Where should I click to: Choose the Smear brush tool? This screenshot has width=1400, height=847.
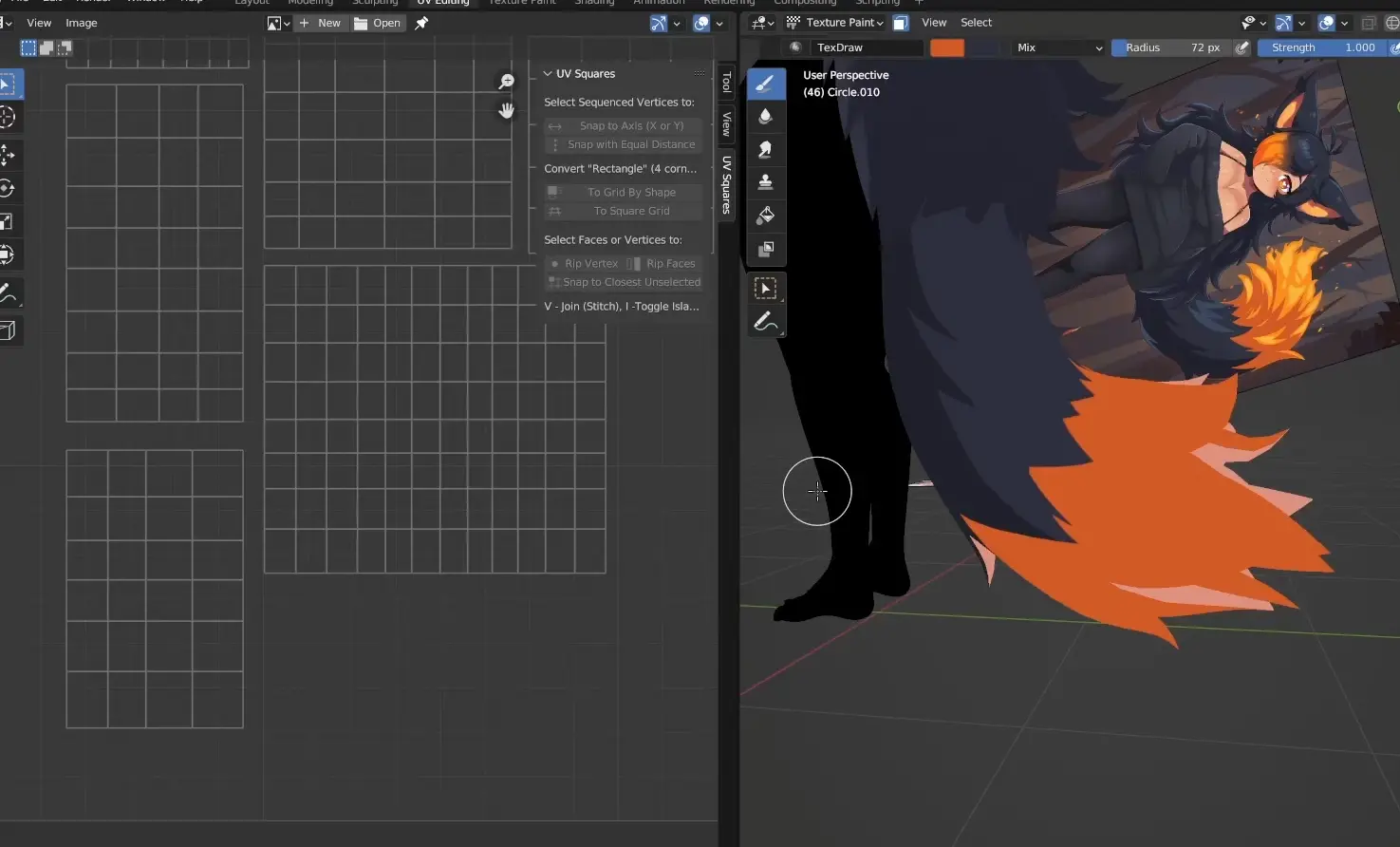[x=765, y=149]
